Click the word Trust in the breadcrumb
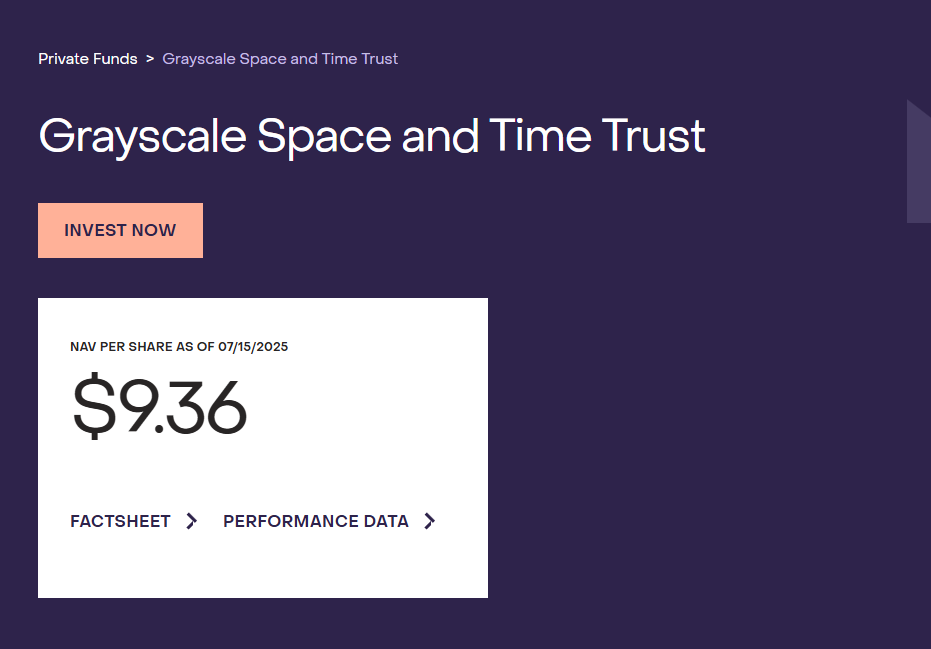Image resolution: width=931 pixels, height=649 pixels. click(379, 59)
